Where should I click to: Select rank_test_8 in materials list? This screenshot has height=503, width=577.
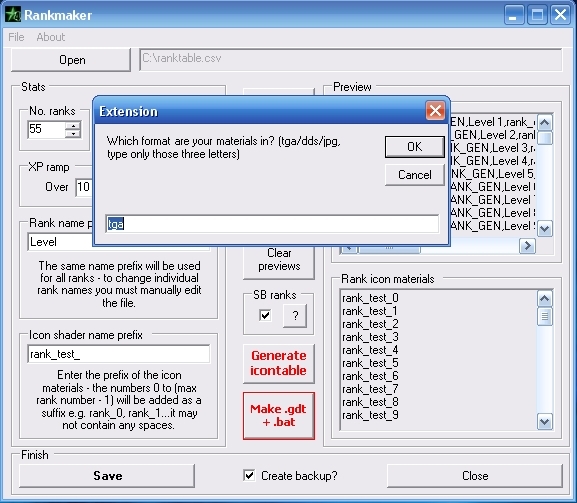[370, 402]
